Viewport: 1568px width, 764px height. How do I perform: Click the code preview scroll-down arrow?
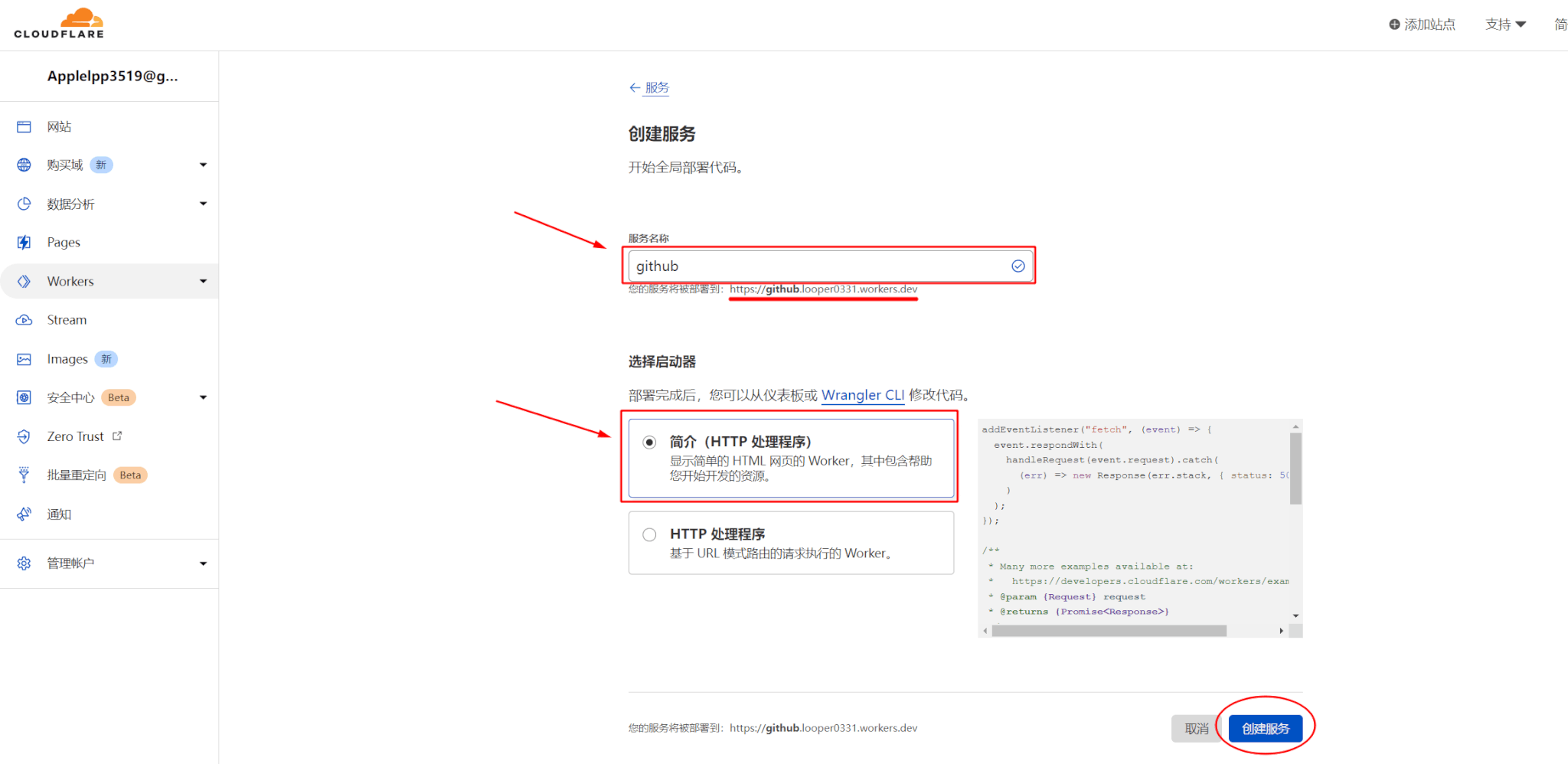pos(1295,615)
